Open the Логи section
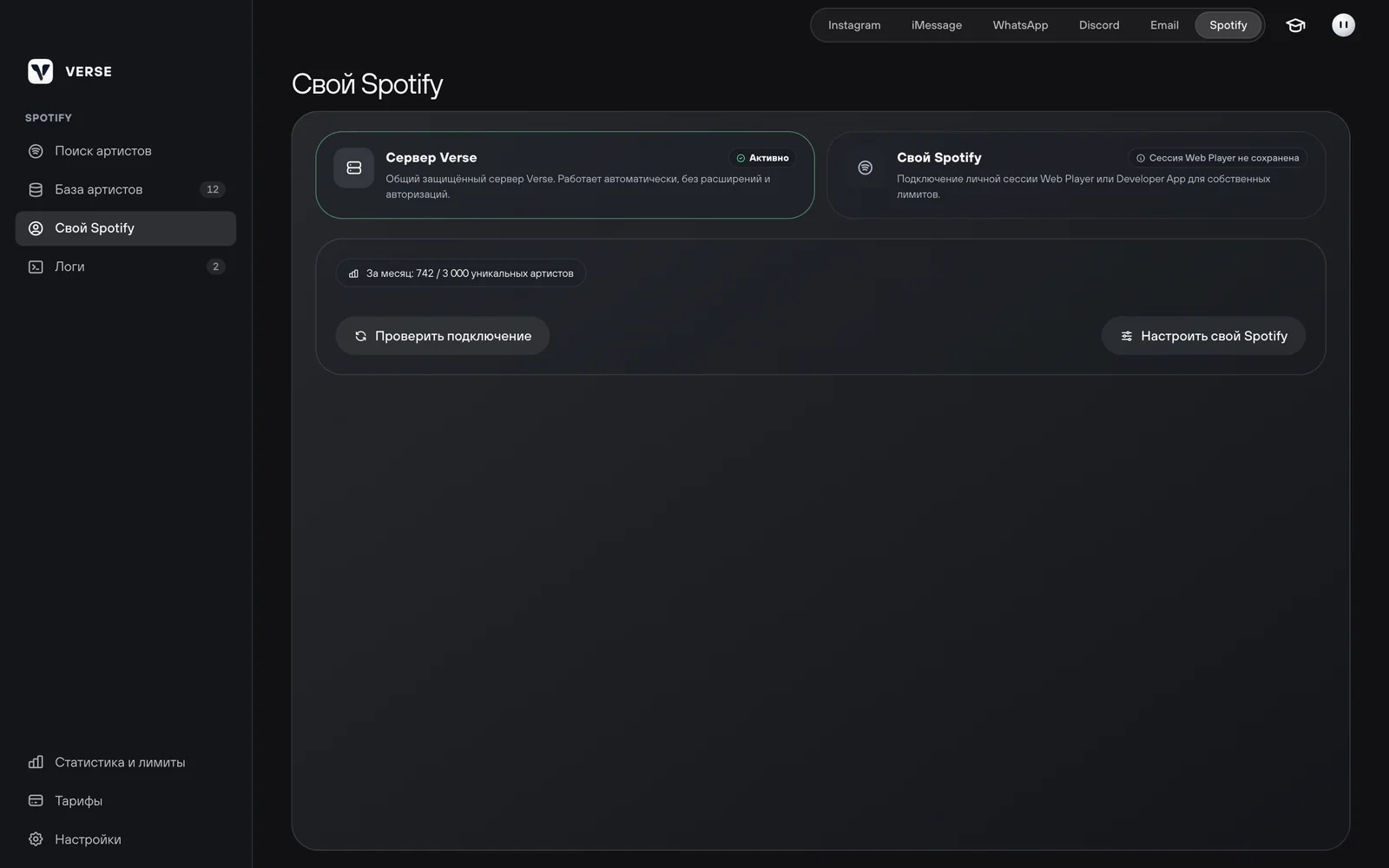1389x868 pixels. [x=126, y=266]
